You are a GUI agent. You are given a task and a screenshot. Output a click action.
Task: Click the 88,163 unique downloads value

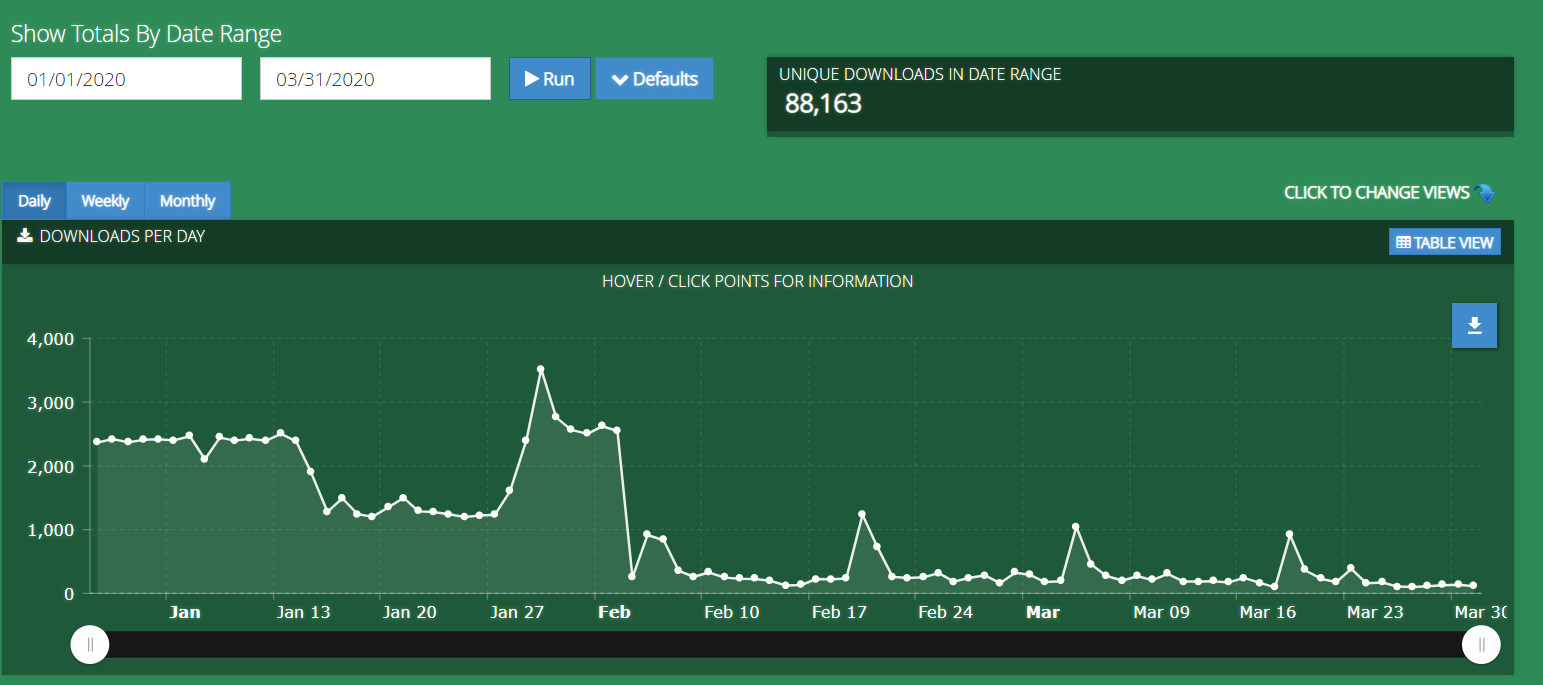823,104
